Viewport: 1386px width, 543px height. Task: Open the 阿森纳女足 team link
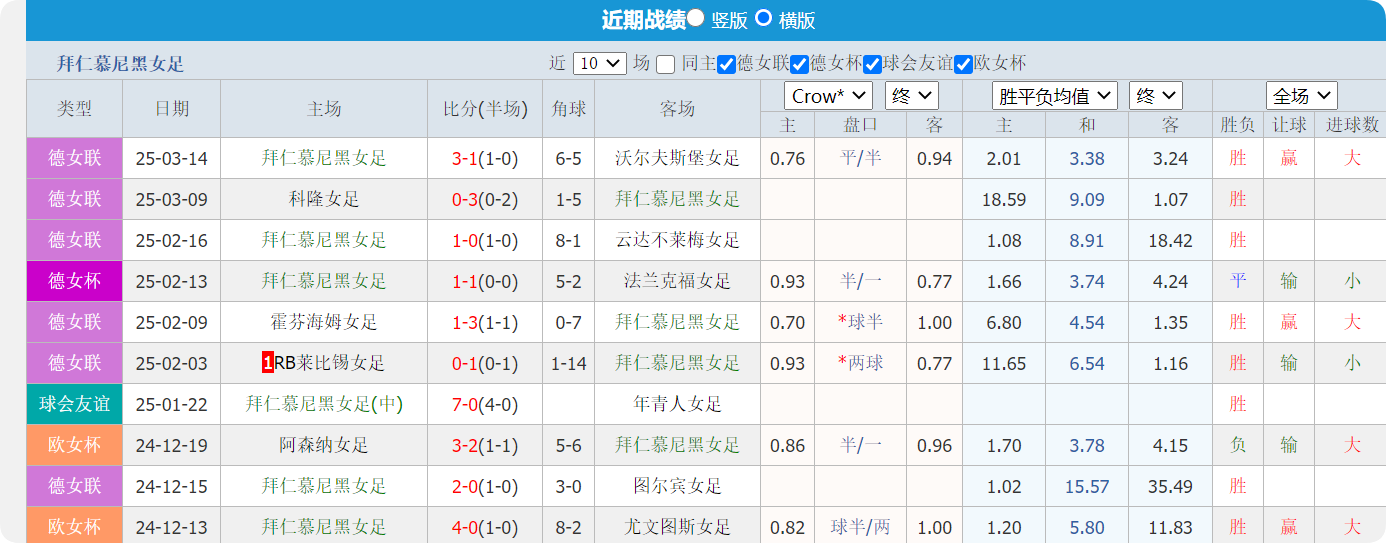coord(324,445)
